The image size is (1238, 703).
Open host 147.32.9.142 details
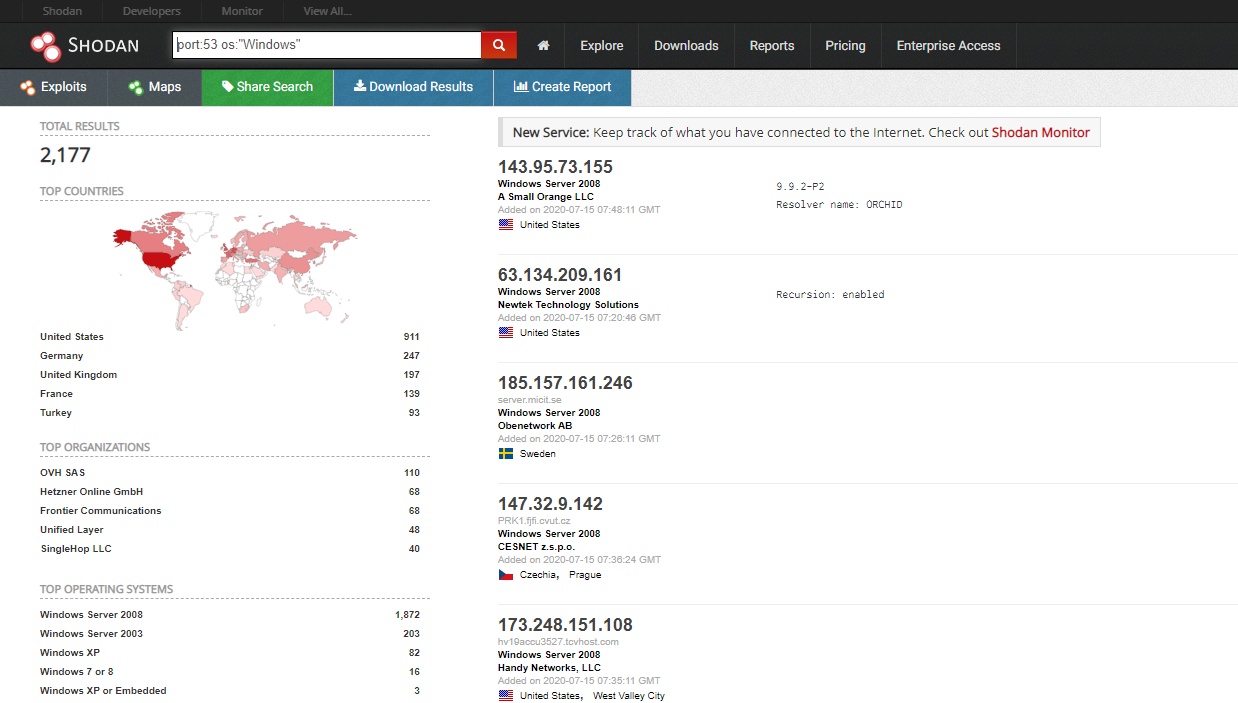550,504
